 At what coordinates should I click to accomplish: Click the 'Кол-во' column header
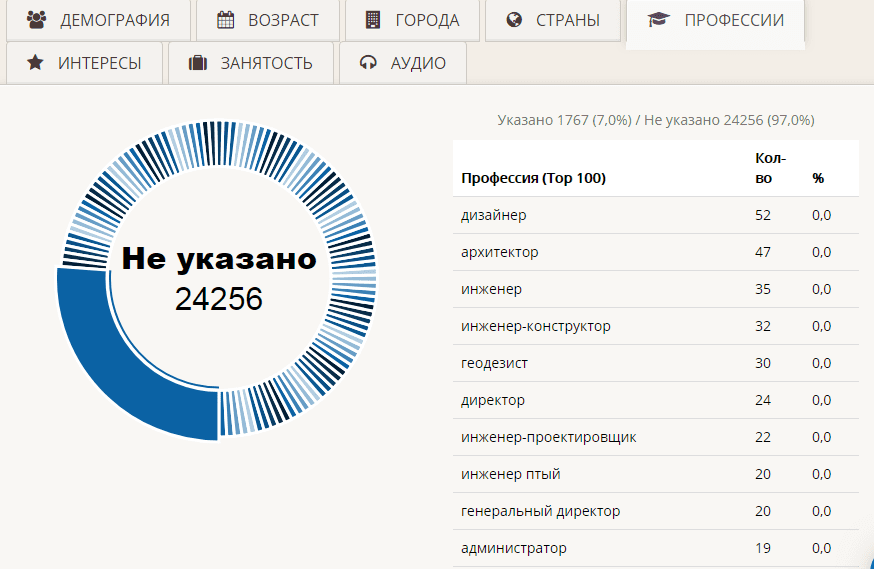[770, 168]
